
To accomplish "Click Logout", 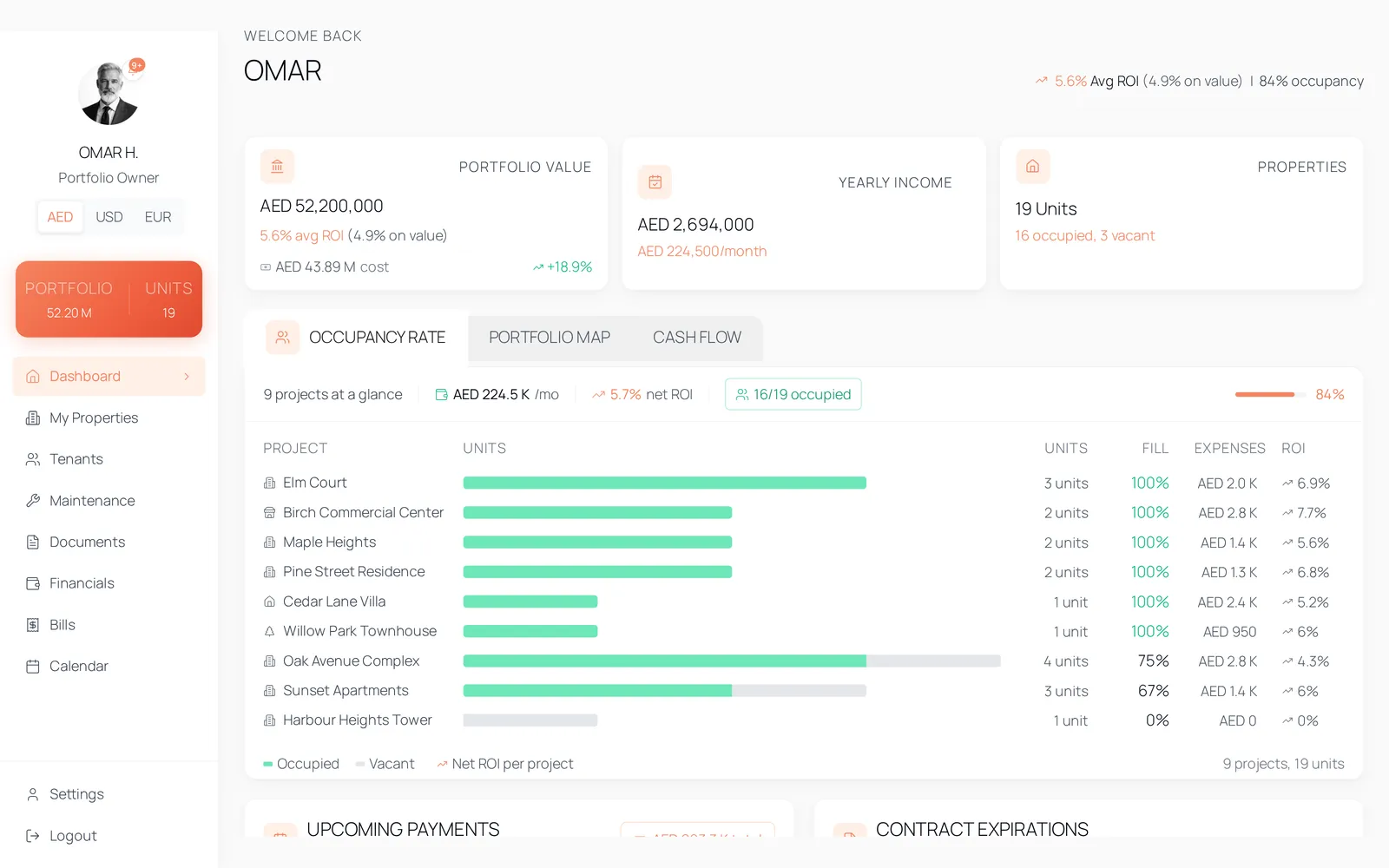I will coord(109,836).
